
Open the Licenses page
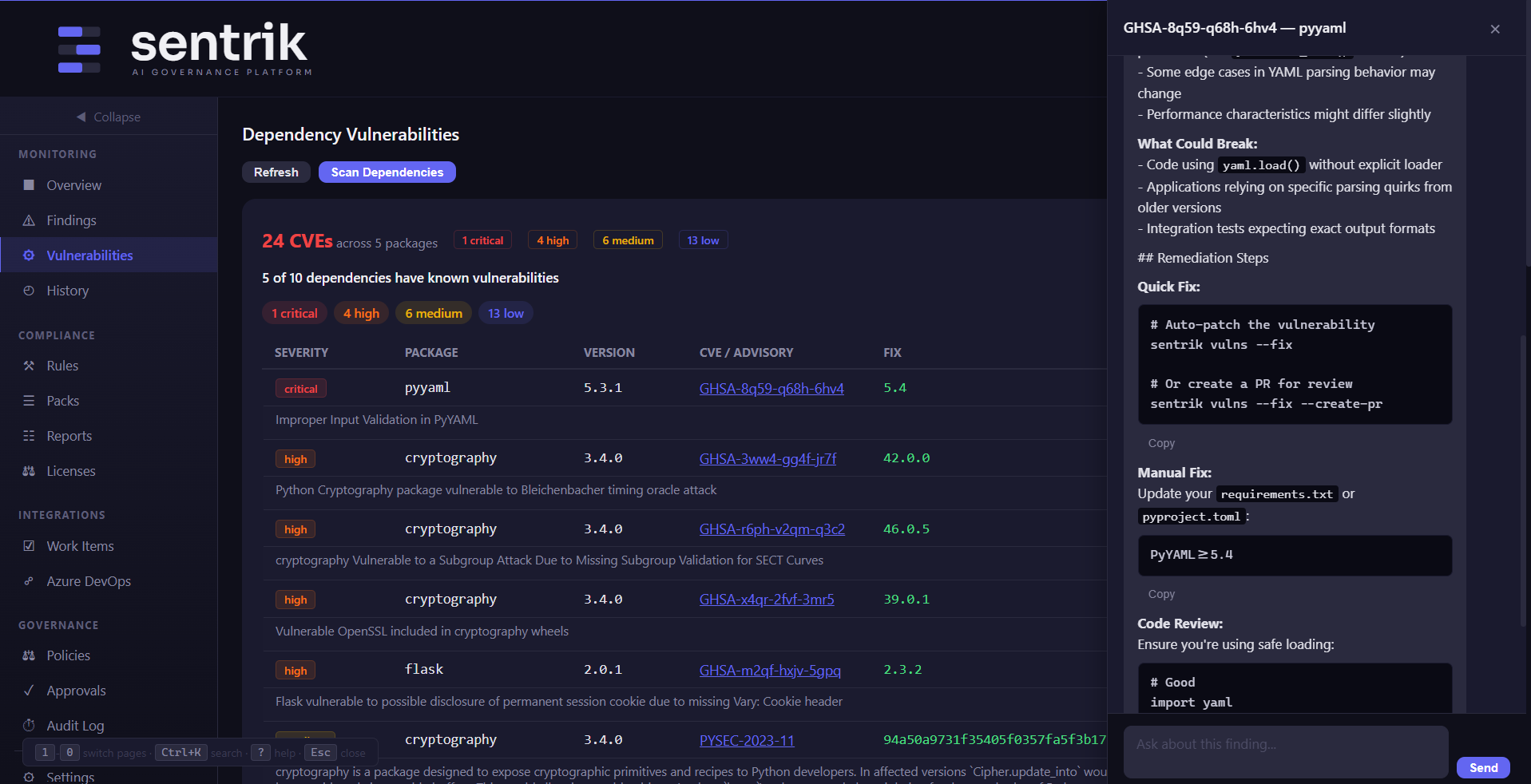109,471
